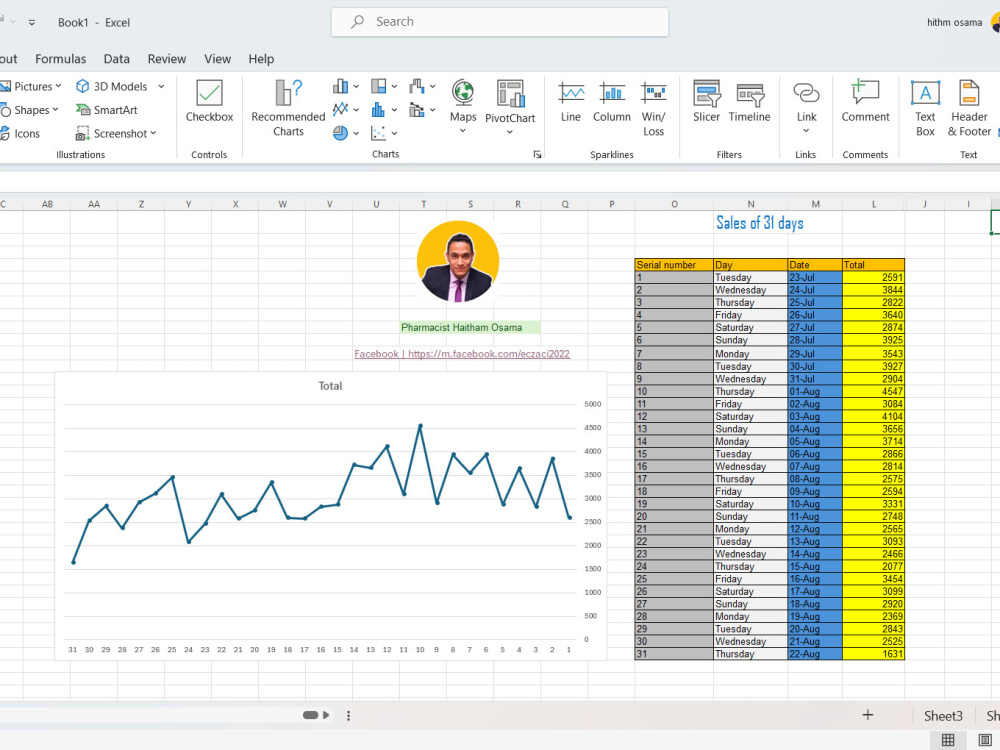
Task: Insert a Link
Action: [806, 101]
